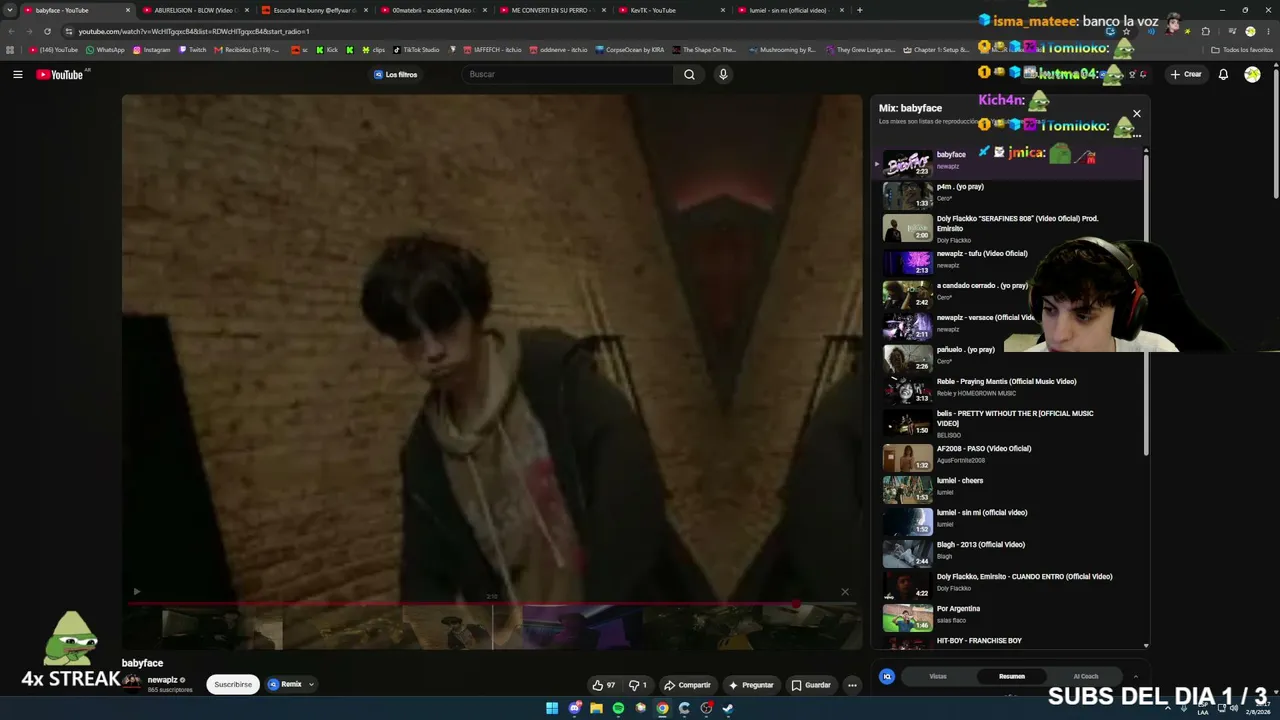The width and height of the screenshot is (1280, 720).
Task: Open Spotify from the taskbar
Action: [x=618, y=708]
